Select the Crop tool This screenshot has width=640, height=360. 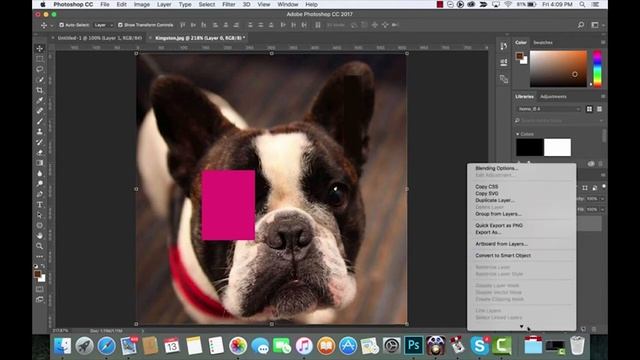(x=40, y=90)
